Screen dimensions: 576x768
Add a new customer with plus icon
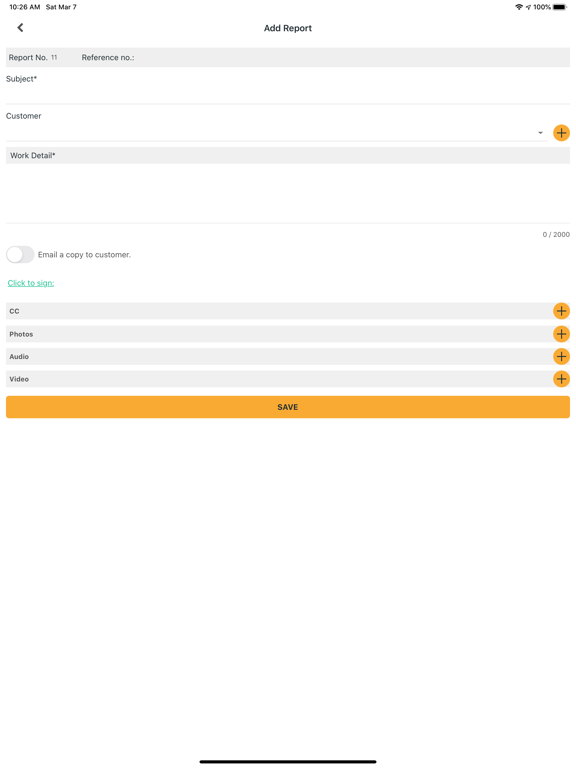tap(561, 133)
